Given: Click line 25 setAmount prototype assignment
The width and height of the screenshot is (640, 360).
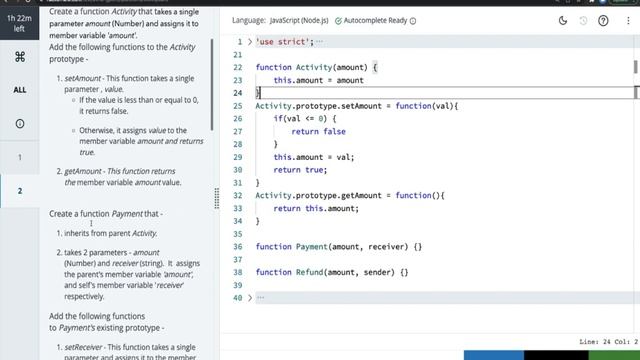Looking at the screenshot, I should click(357, 106).
